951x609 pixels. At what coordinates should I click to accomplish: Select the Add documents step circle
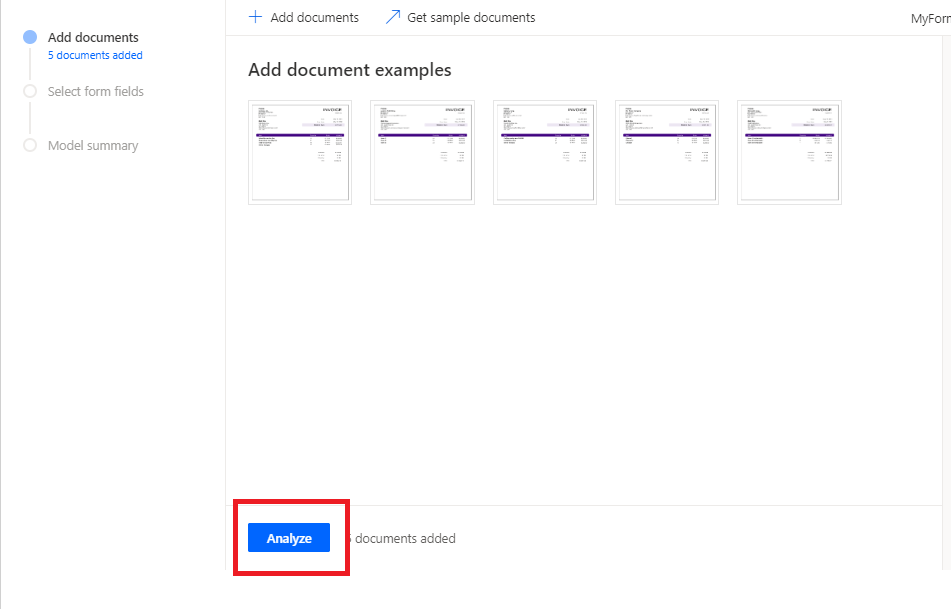coord(30,38)
